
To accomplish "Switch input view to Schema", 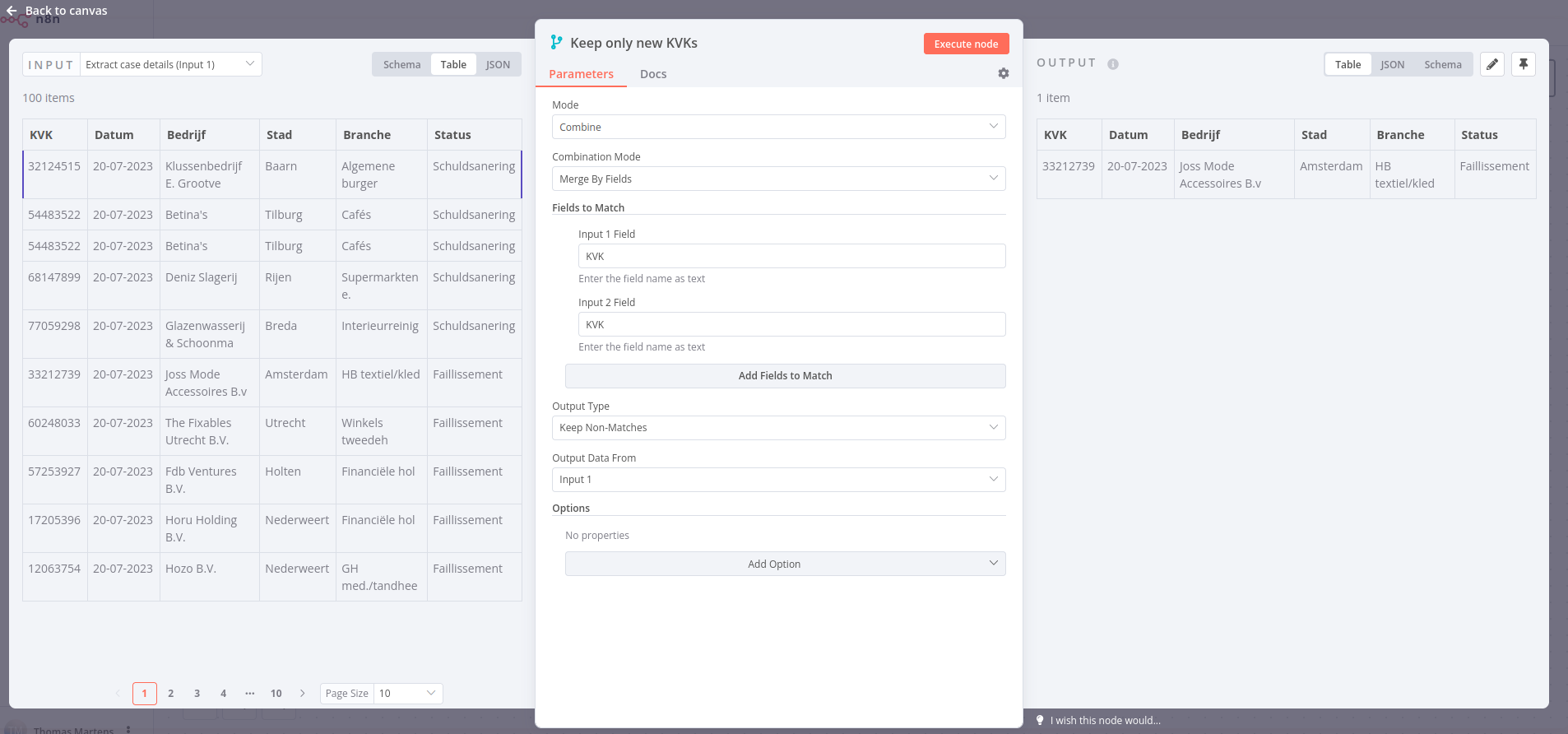I will pos(401,65).
